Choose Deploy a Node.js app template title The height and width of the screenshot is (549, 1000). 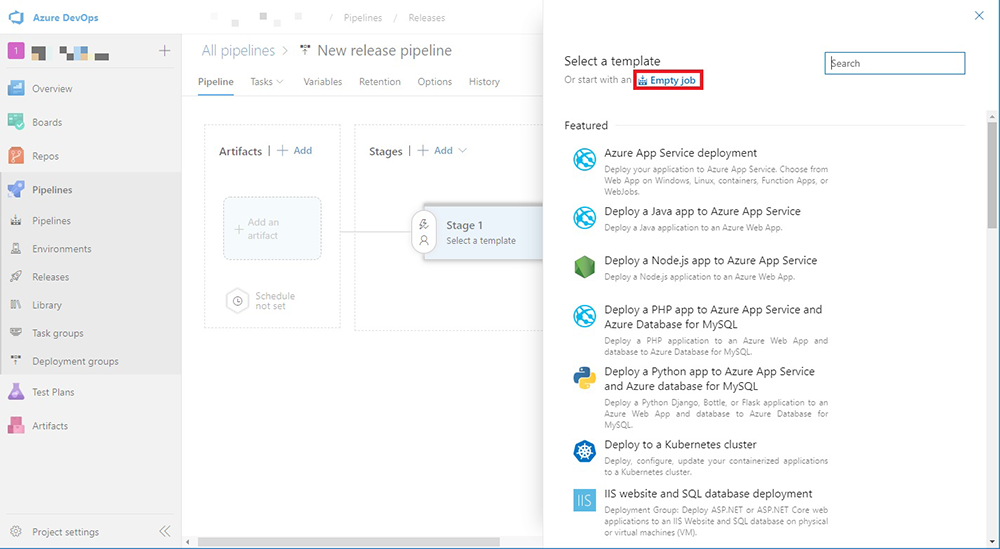click(710, 260)
